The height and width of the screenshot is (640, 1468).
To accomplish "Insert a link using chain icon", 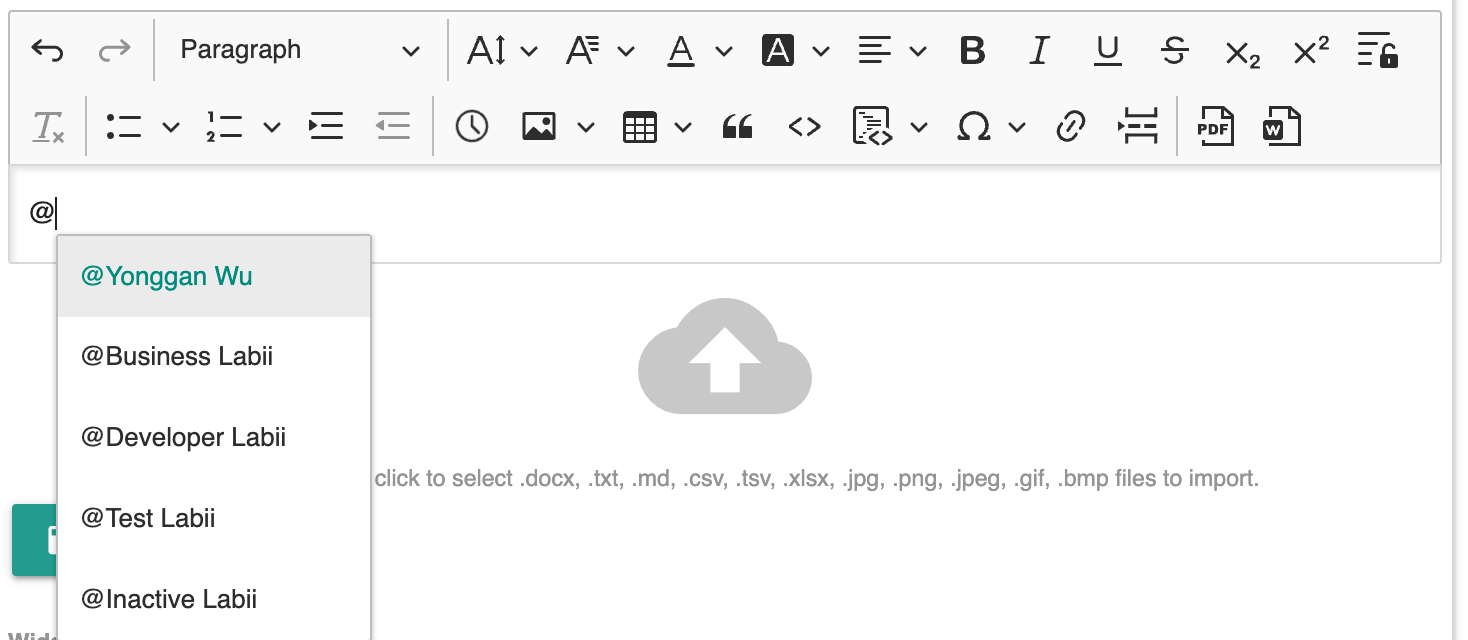I will coord(1071,127).
